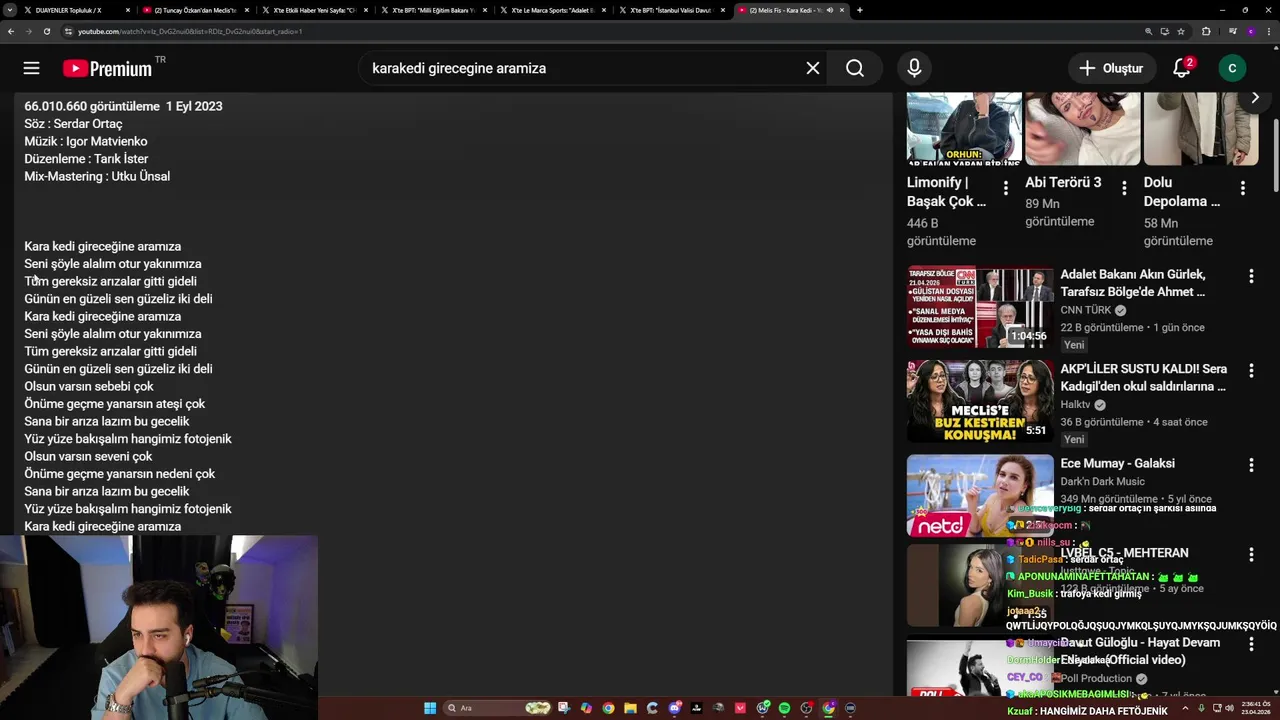Image resolution: width=1280 pixels, height=720 pixels.
Task: Open the browser extensions puzzle icon
Action: point(1206,31)
